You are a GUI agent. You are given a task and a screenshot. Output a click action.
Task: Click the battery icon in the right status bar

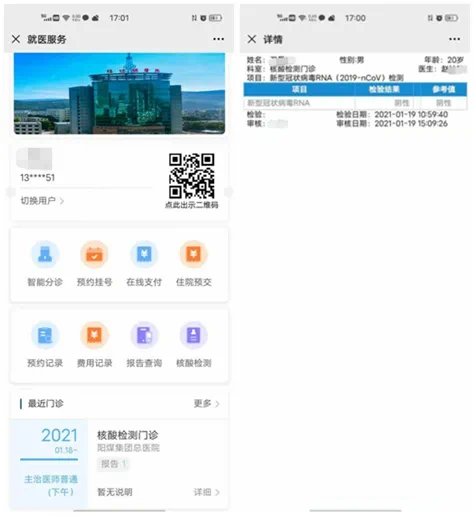point(451,18)
